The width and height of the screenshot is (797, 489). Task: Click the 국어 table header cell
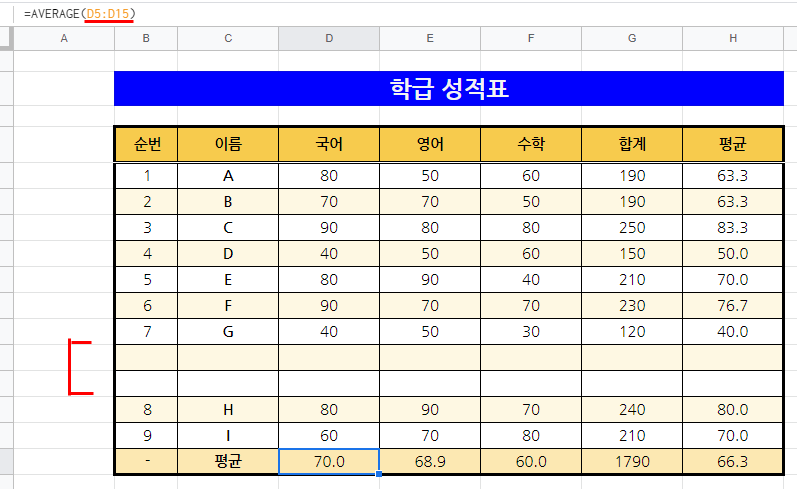click(x=329, y=144)
